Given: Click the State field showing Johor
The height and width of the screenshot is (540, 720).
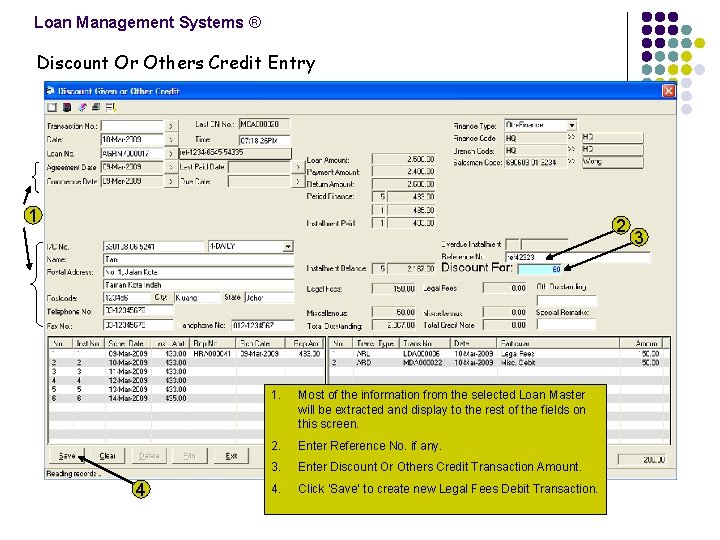Looking at the screenshot, I should coord(269,298).
